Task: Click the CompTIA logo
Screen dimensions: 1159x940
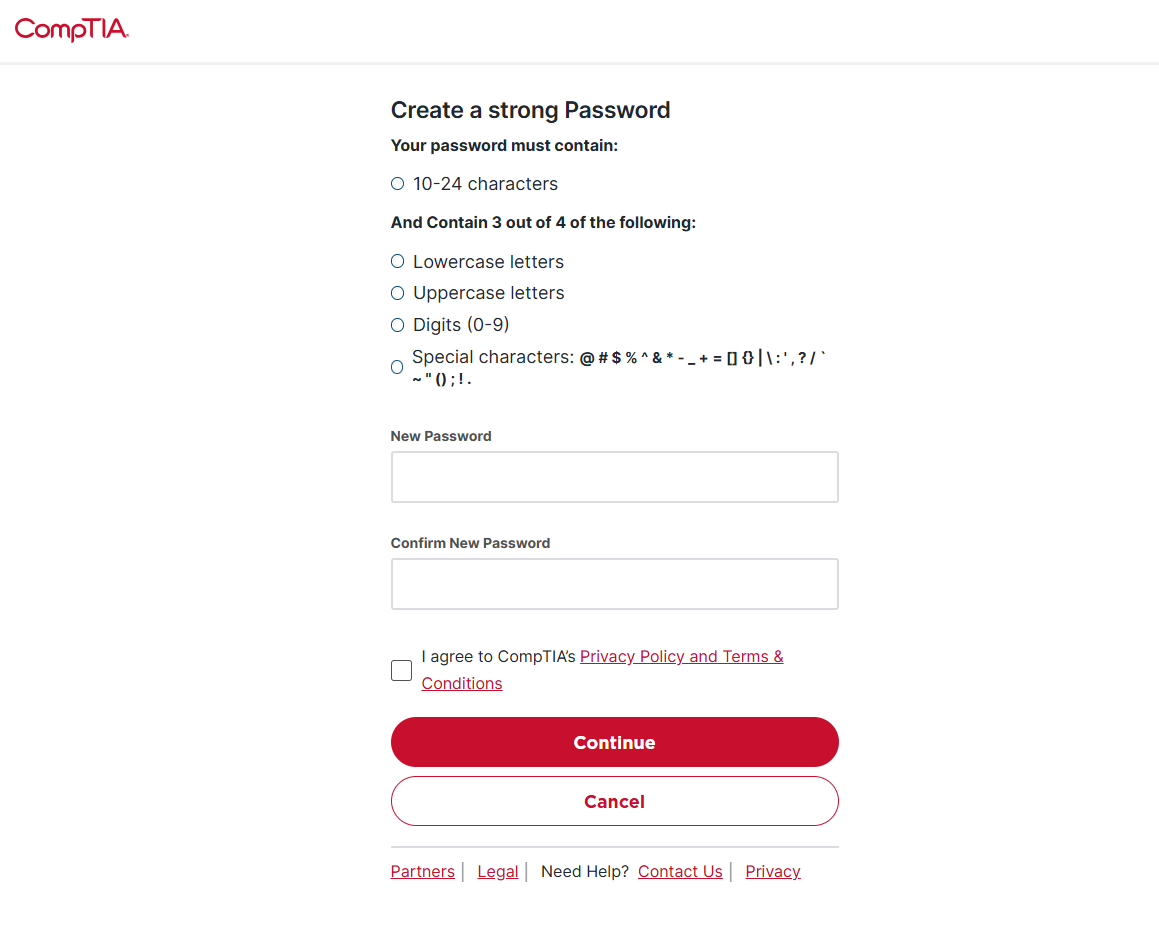Action: pos(71,30)
